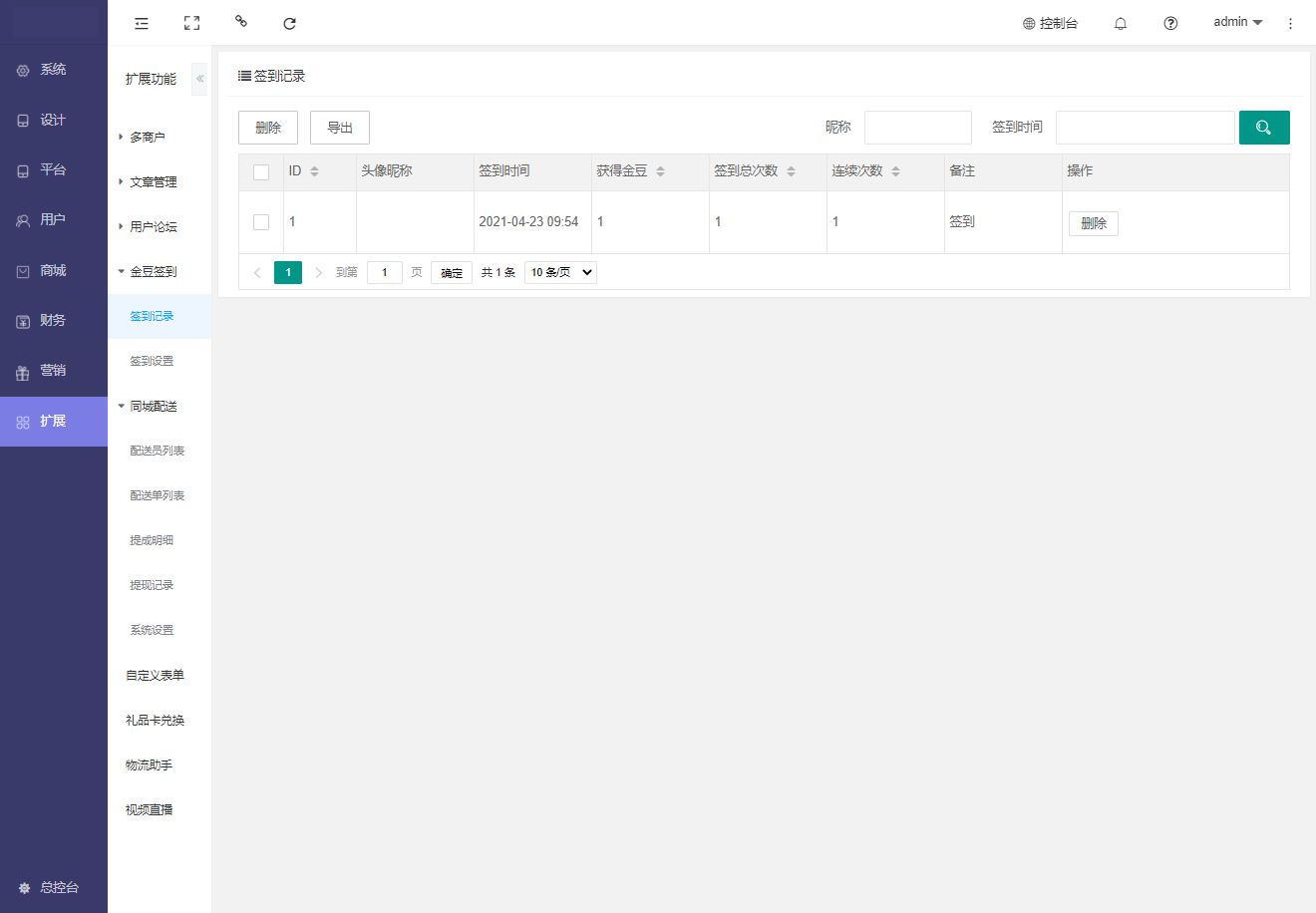Open notifications bell icon
1316x913 pixels.
pyautogui.click(x=1120, y=23)
